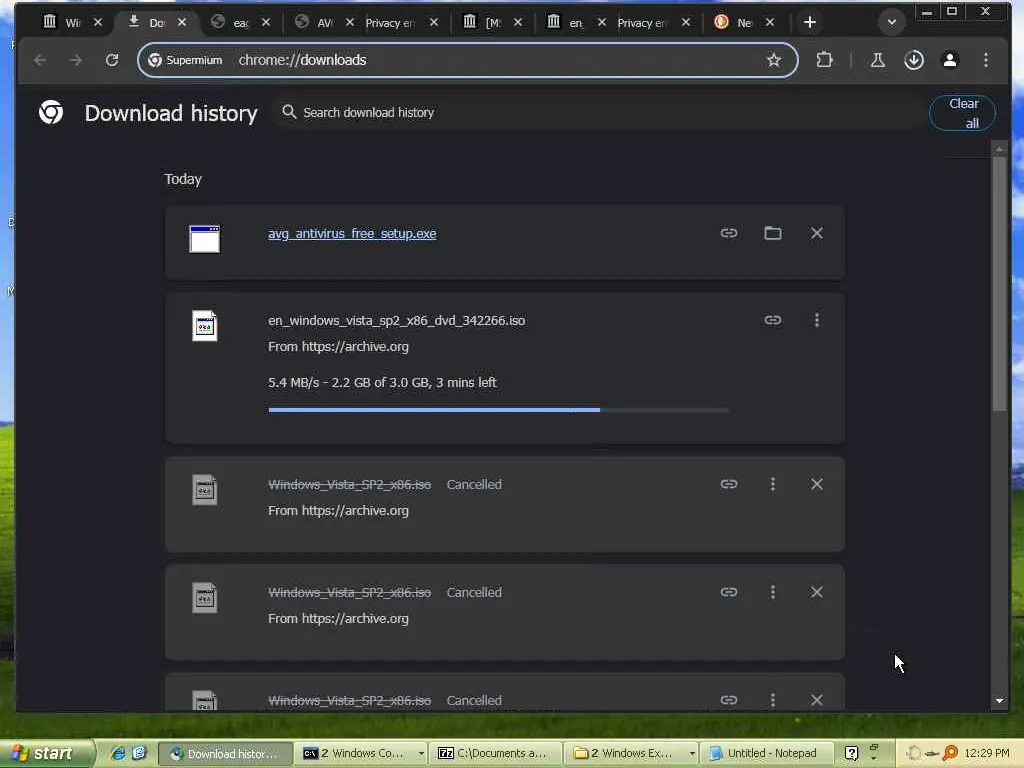Expand the tab search dropdown arrow
The image size is (1024, 768).
point(891,22)
